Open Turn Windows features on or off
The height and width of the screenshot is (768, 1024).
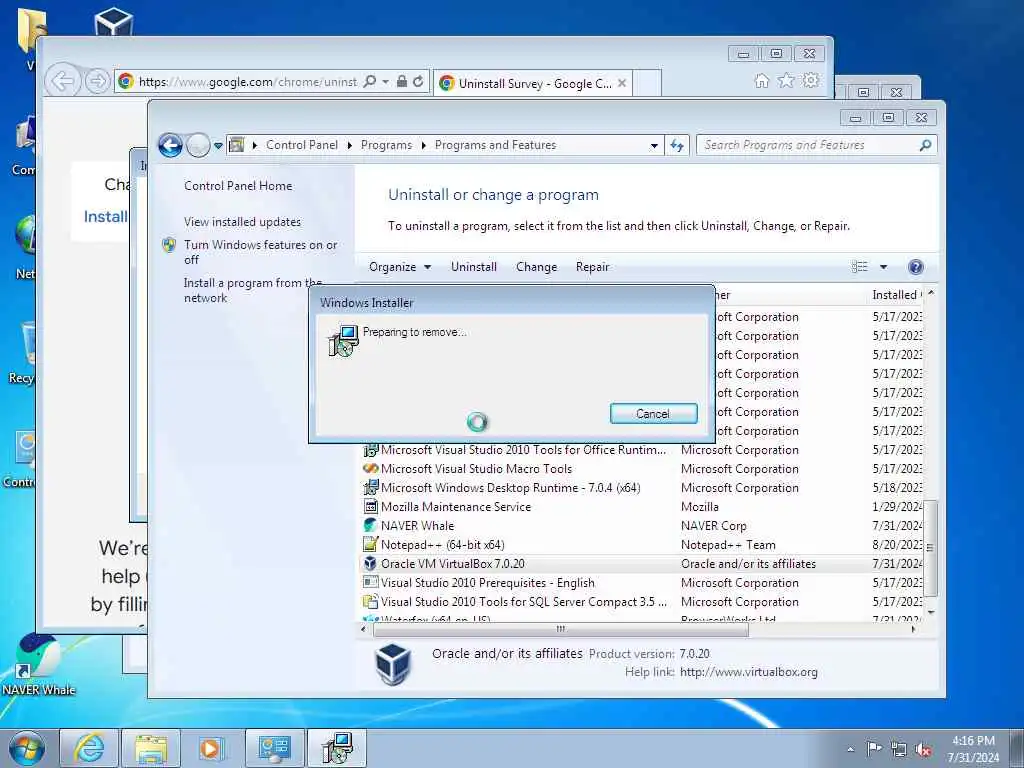(260, 252)
